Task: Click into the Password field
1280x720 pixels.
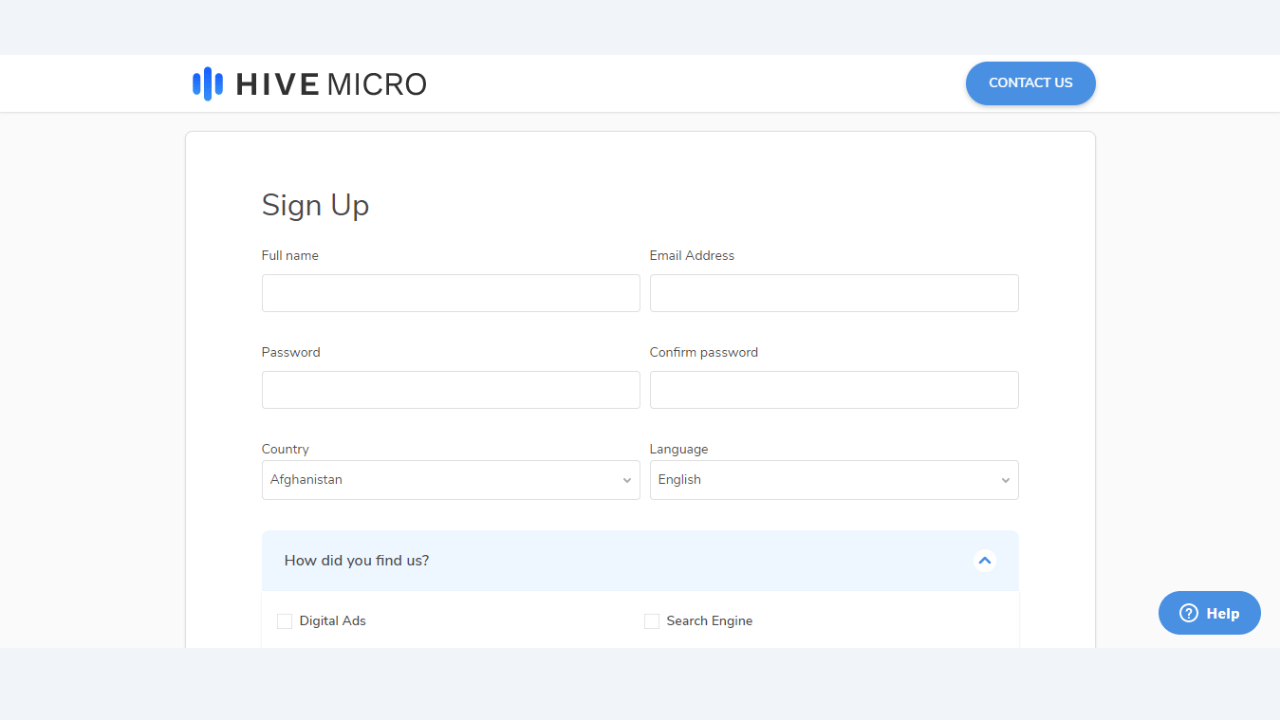Action: pyautogui.click(x=451, y=390)
